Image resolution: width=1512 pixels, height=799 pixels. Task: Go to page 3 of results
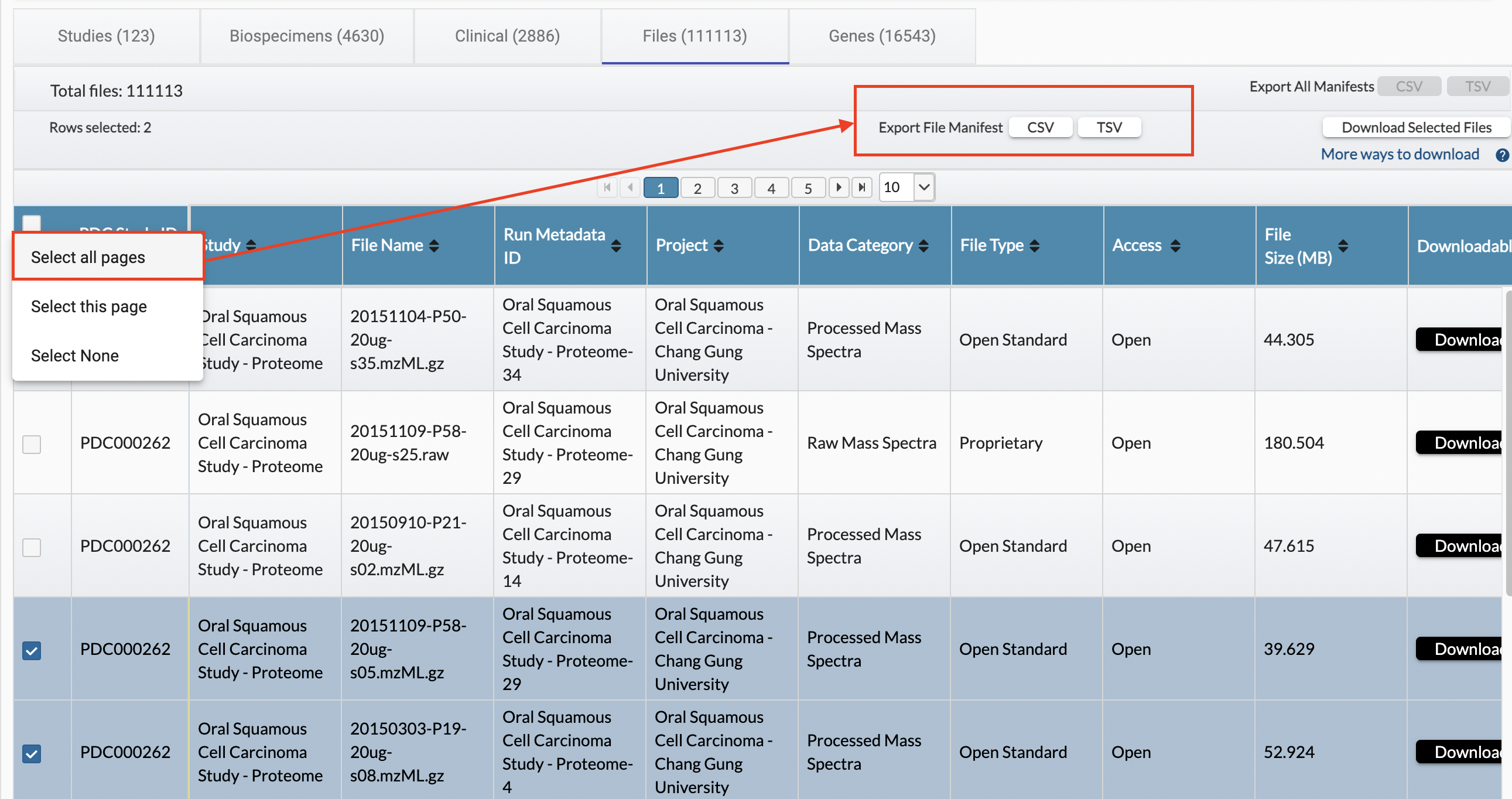734,188
